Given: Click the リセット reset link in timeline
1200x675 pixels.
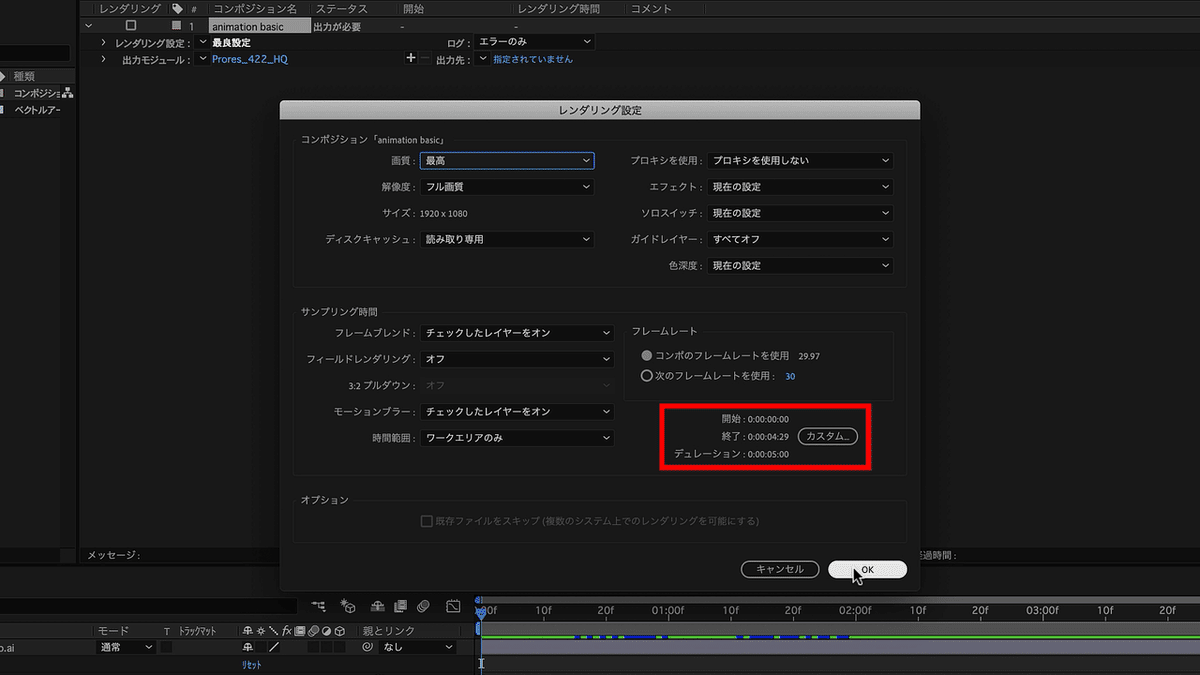Looking at the screenshot, I should pos(251,665).
